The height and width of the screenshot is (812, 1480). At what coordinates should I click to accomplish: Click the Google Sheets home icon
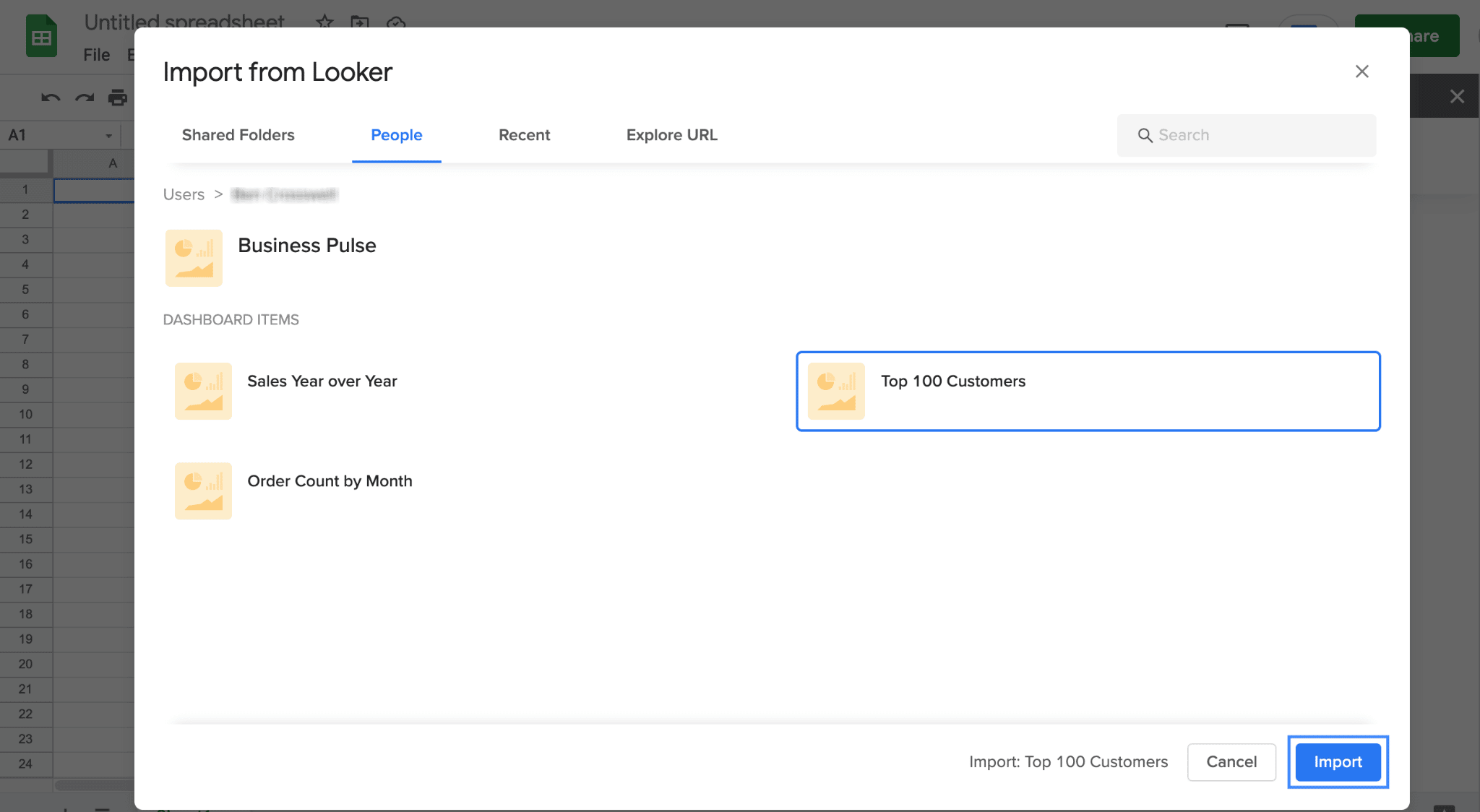click(41, 36)
